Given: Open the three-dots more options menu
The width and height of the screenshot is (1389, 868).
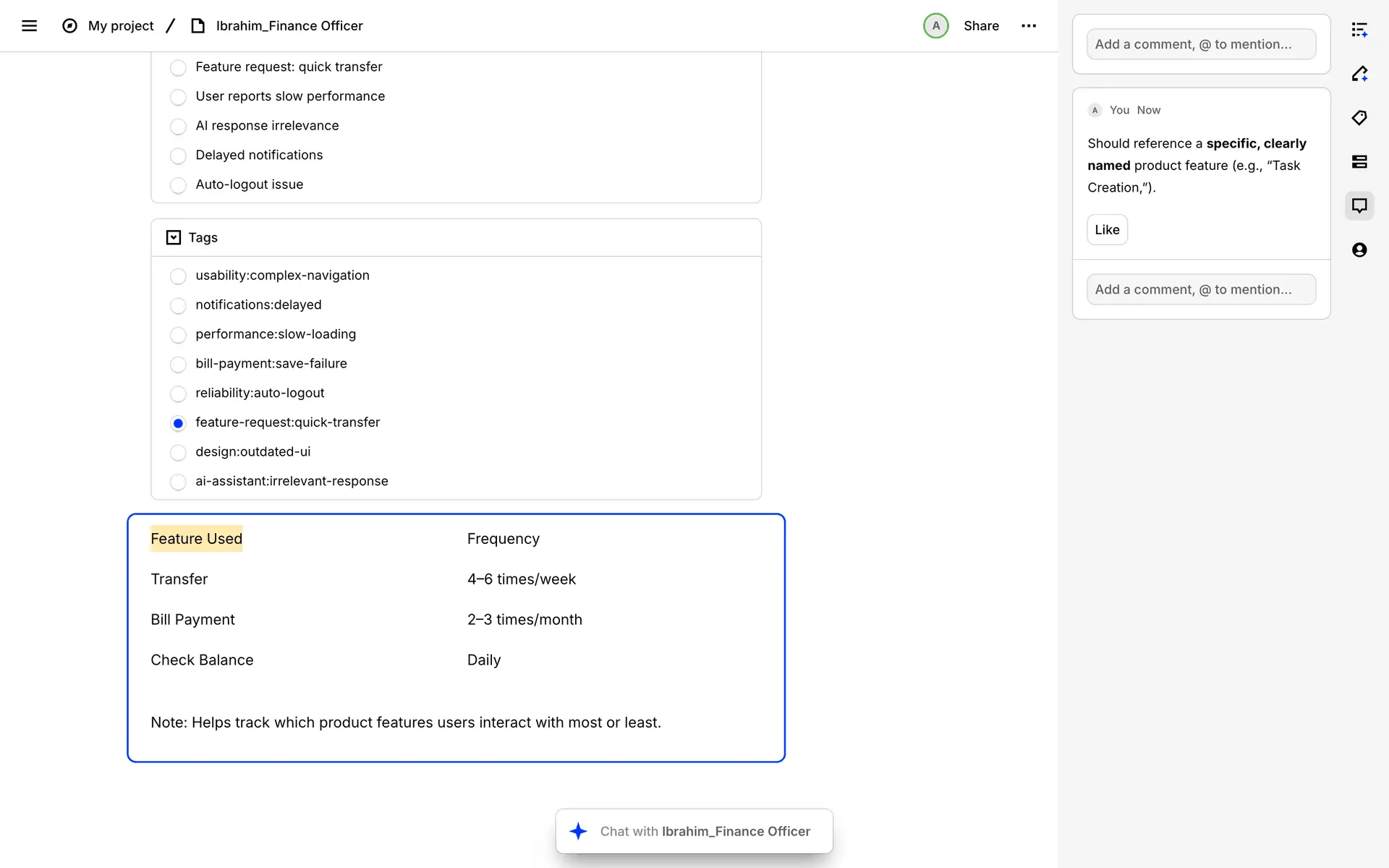Looking at the screenshot, I should point(1029,26).
